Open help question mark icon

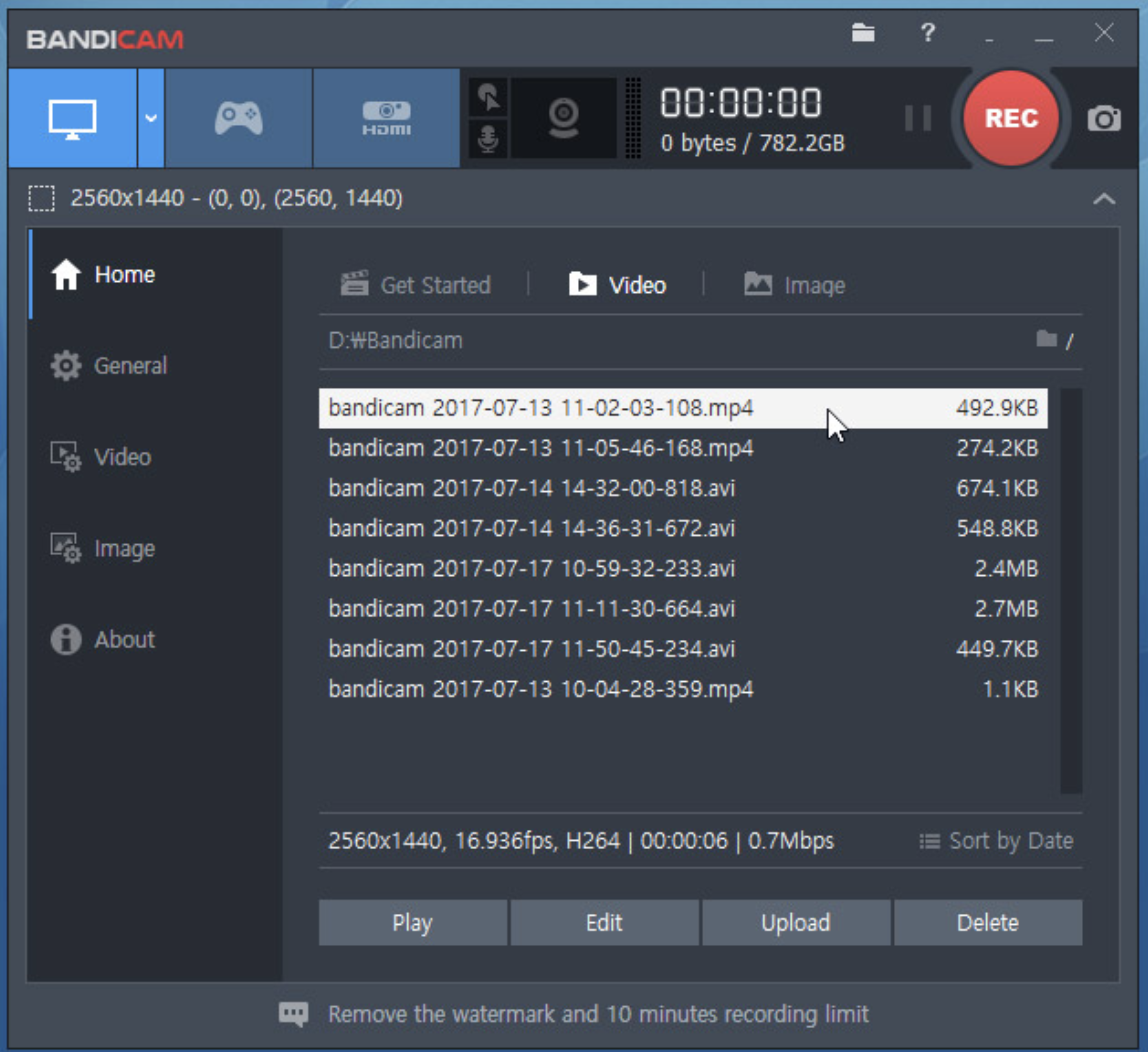click(928, 33)
